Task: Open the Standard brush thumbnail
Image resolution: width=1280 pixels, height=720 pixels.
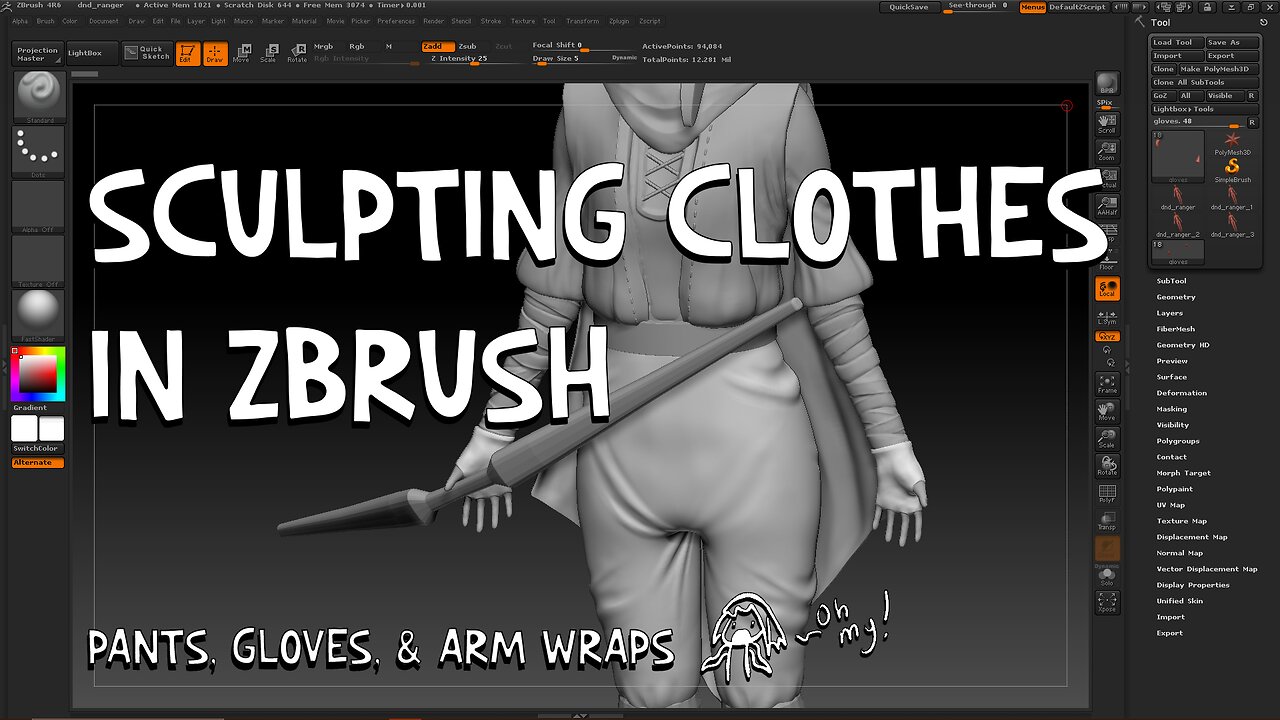Action: pyautogui.click(x=40, y=97)
